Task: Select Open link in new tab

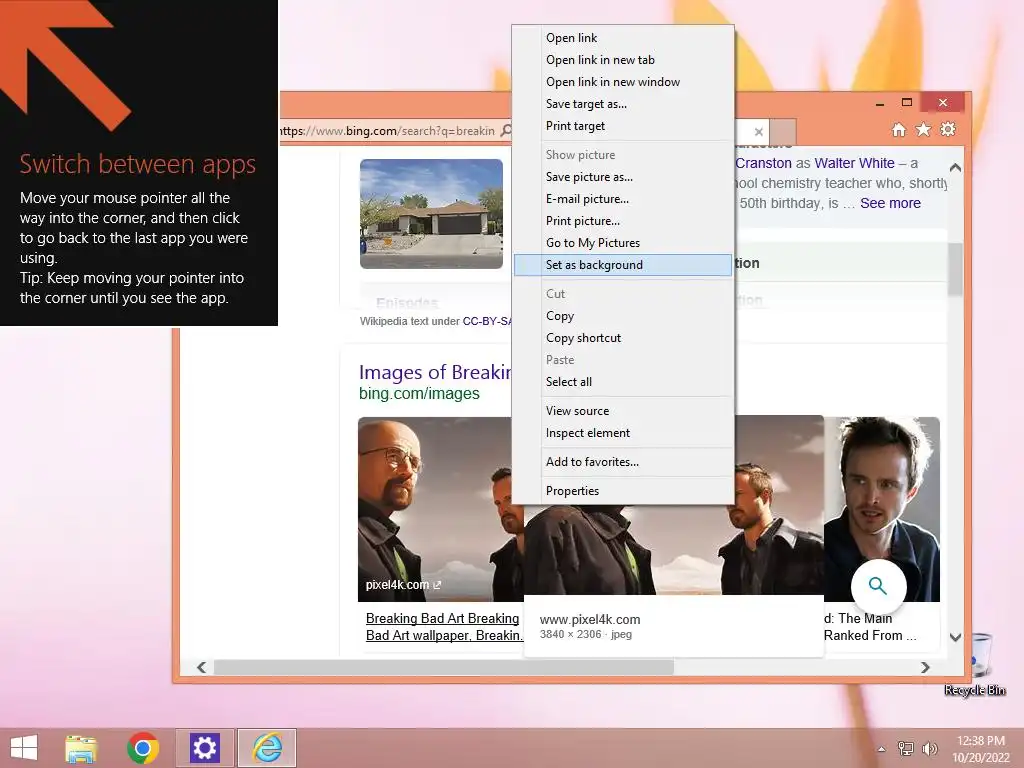Action: pos(622,60)
